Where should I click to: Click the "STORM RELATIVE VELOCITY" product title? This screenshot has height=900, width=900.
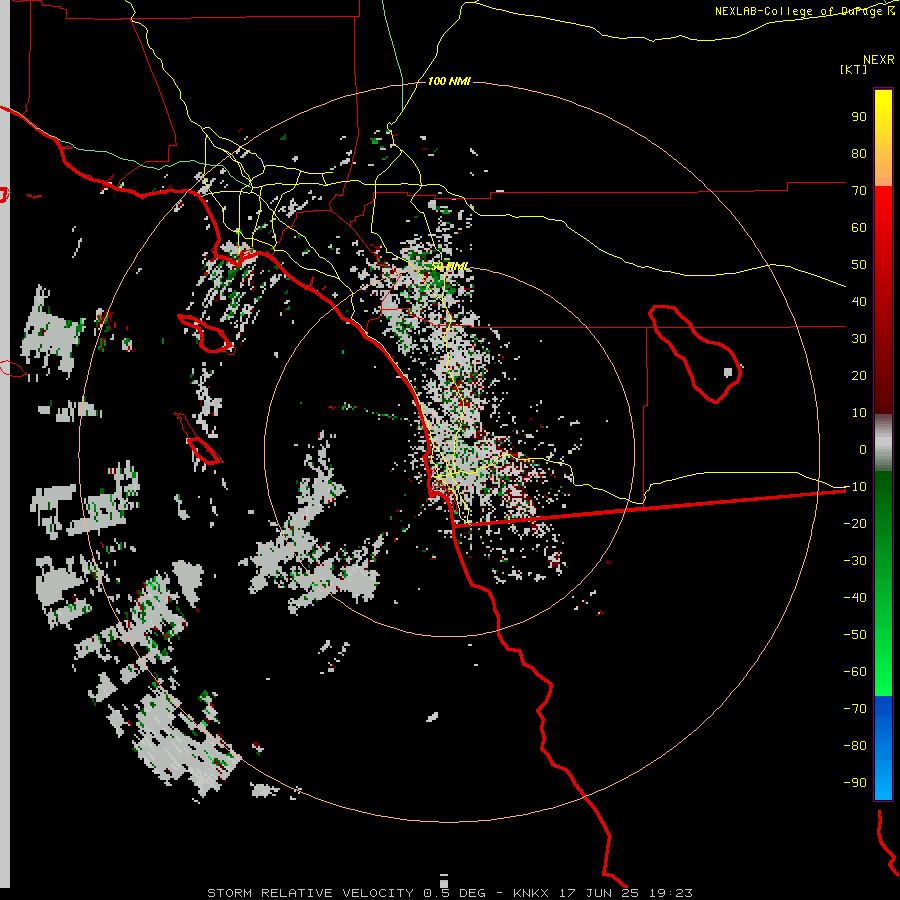point(310,893)
